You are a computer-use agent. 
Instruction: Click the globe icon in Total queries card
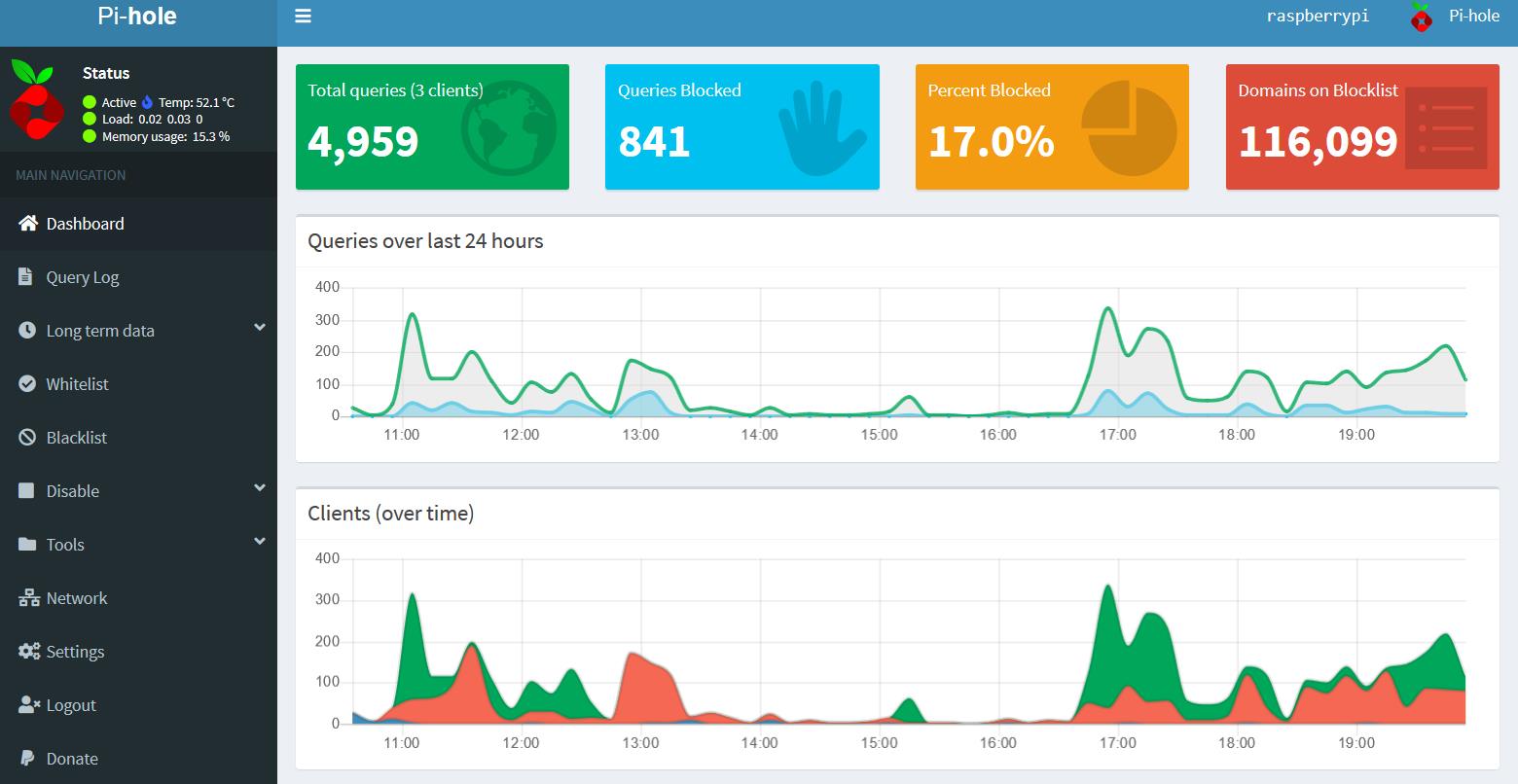point(507,130)
